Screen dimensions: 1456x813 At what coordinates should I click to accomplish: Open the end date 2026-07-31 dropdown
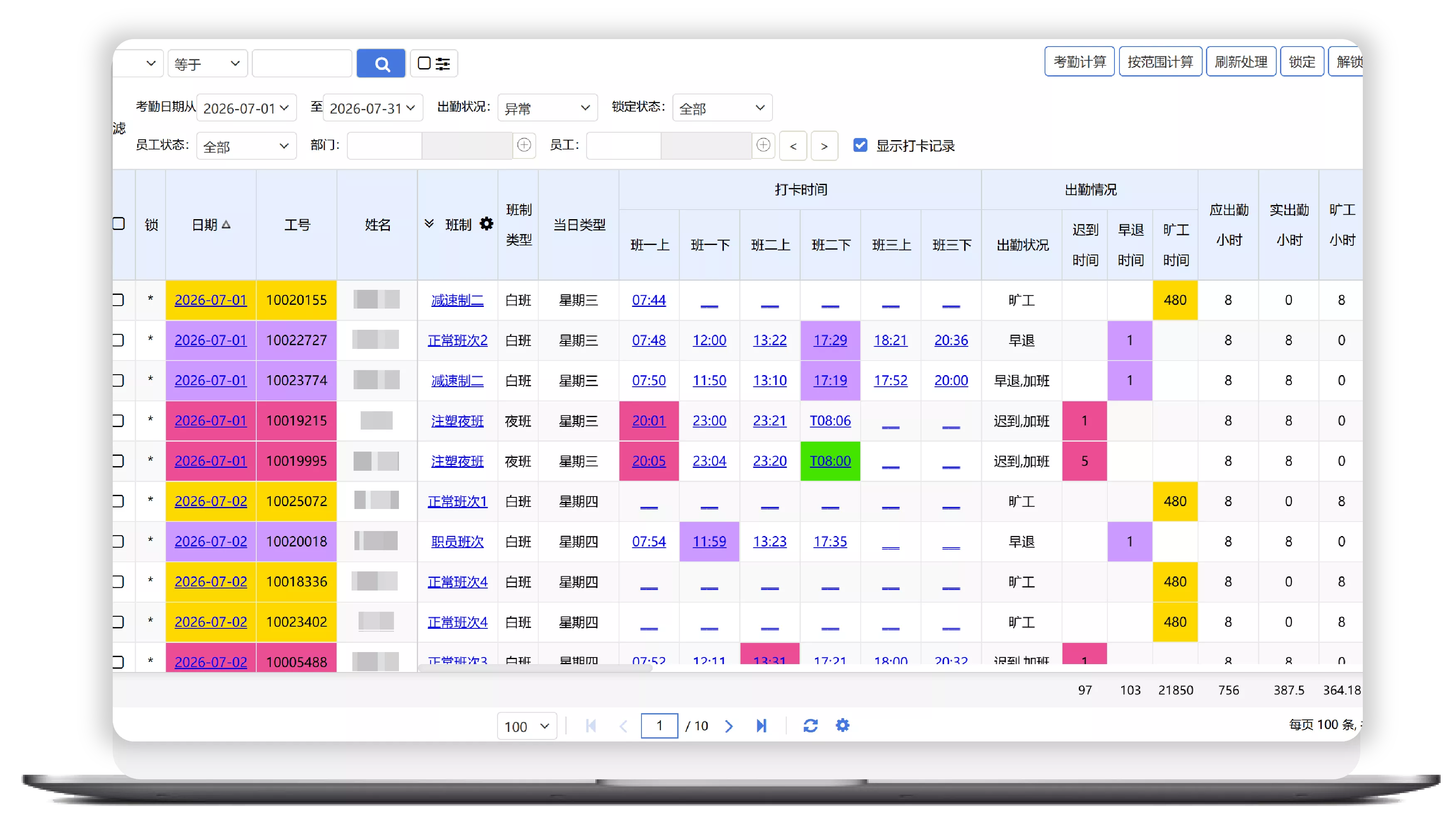click(x=373, y=108)
